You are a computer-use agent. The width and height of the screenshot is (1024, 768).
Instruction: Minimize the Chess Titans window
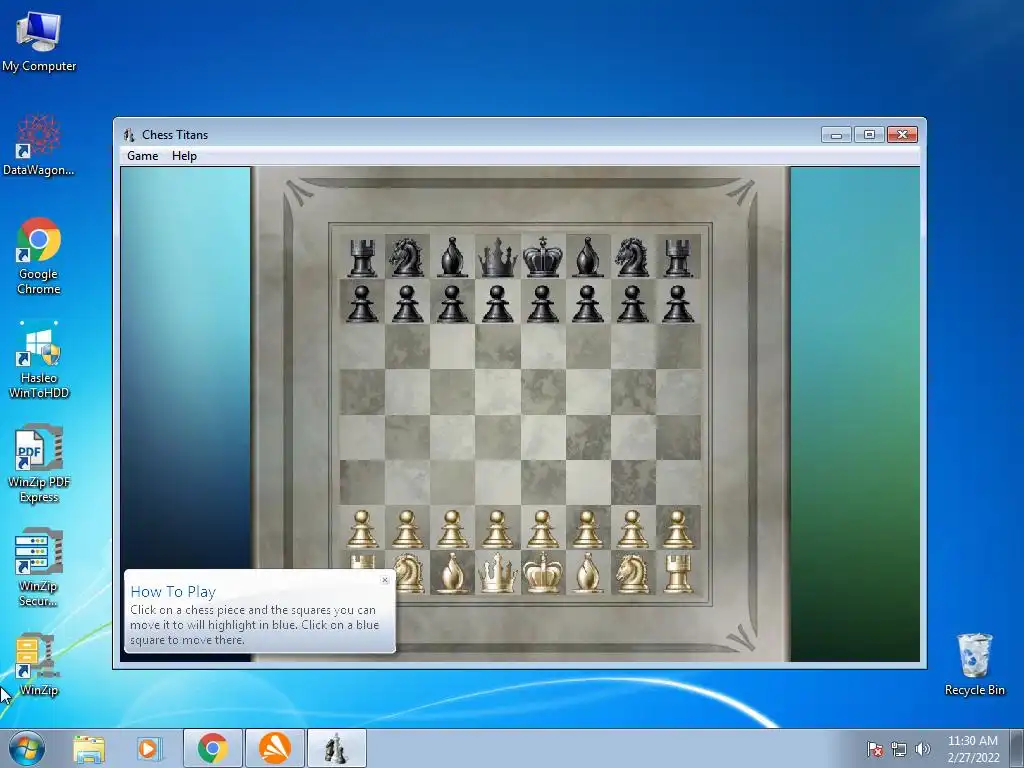[836, 135]
